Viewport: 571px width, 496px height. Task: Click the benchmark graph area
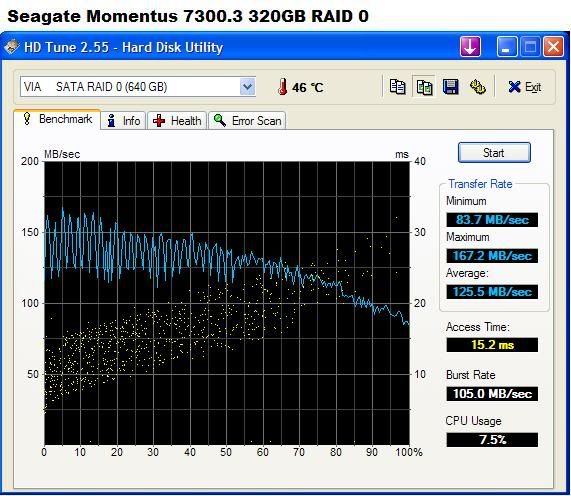tap(227, 303)
